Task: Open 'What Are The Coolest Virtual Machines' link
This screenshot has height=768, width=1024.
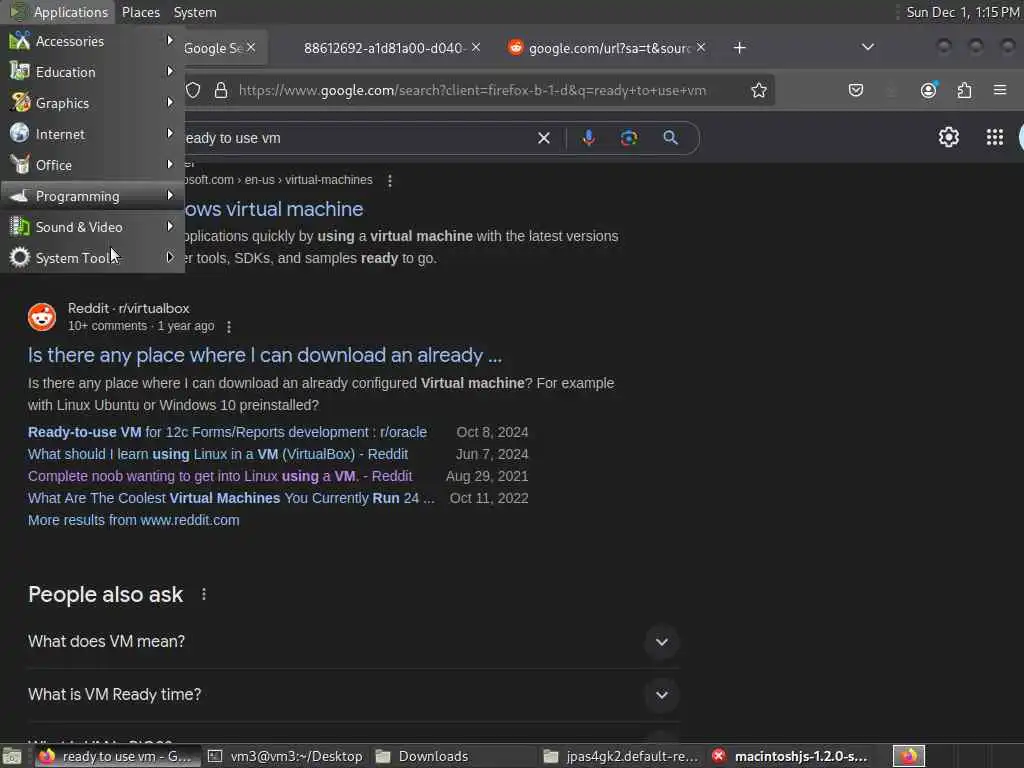Action: coord(231,498)
